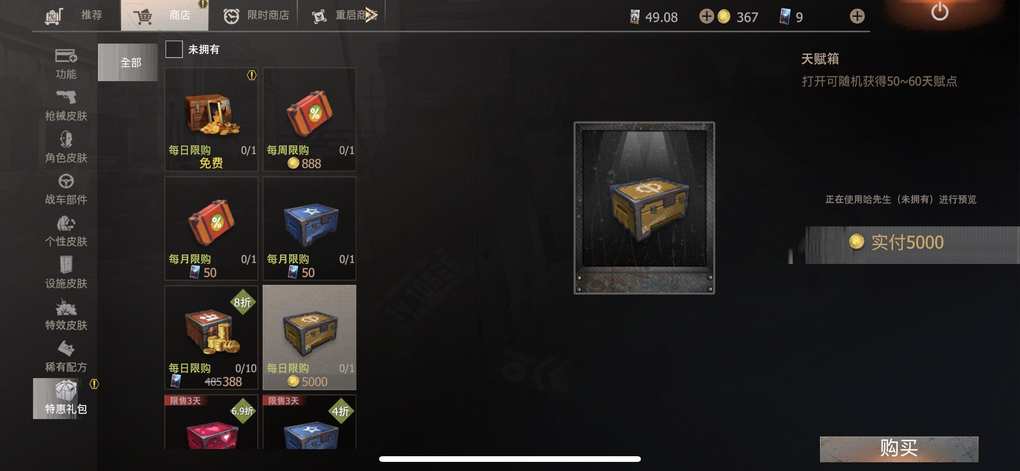Select the 8折 gold chest for 388
The image size is (1020, 471).
point(211,338)
